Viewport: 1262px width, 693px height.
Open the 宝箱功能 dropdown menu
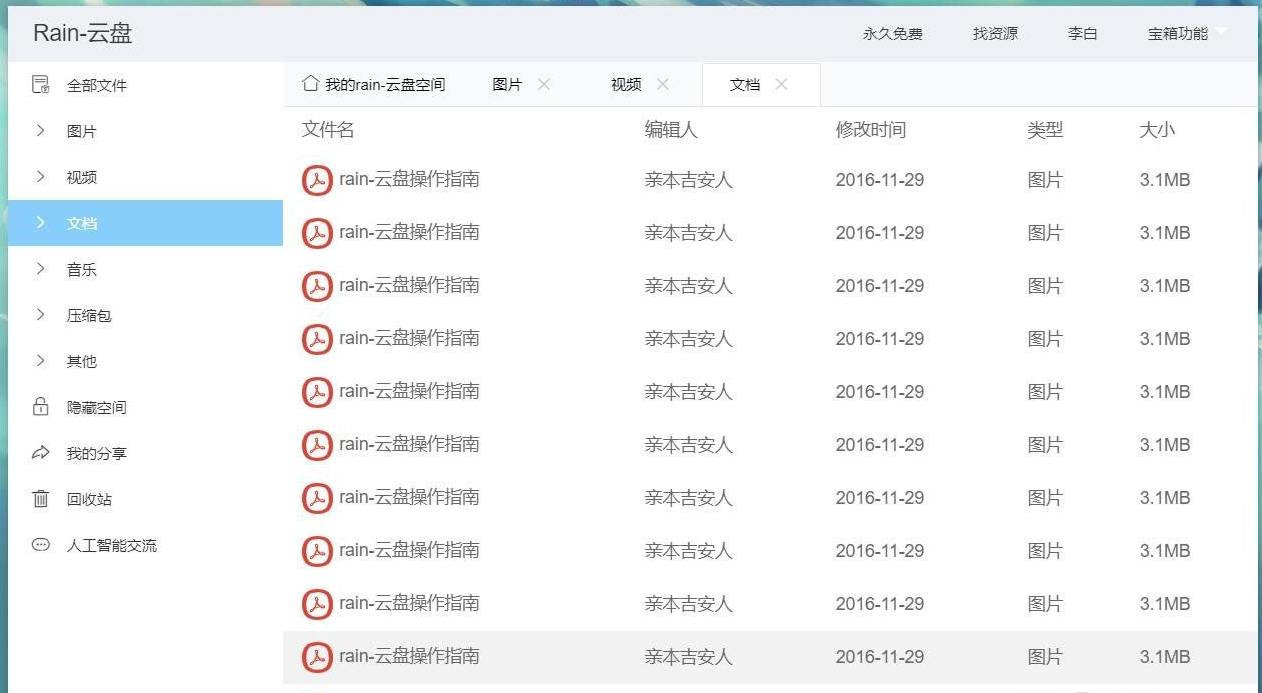tap(1188, 34)
